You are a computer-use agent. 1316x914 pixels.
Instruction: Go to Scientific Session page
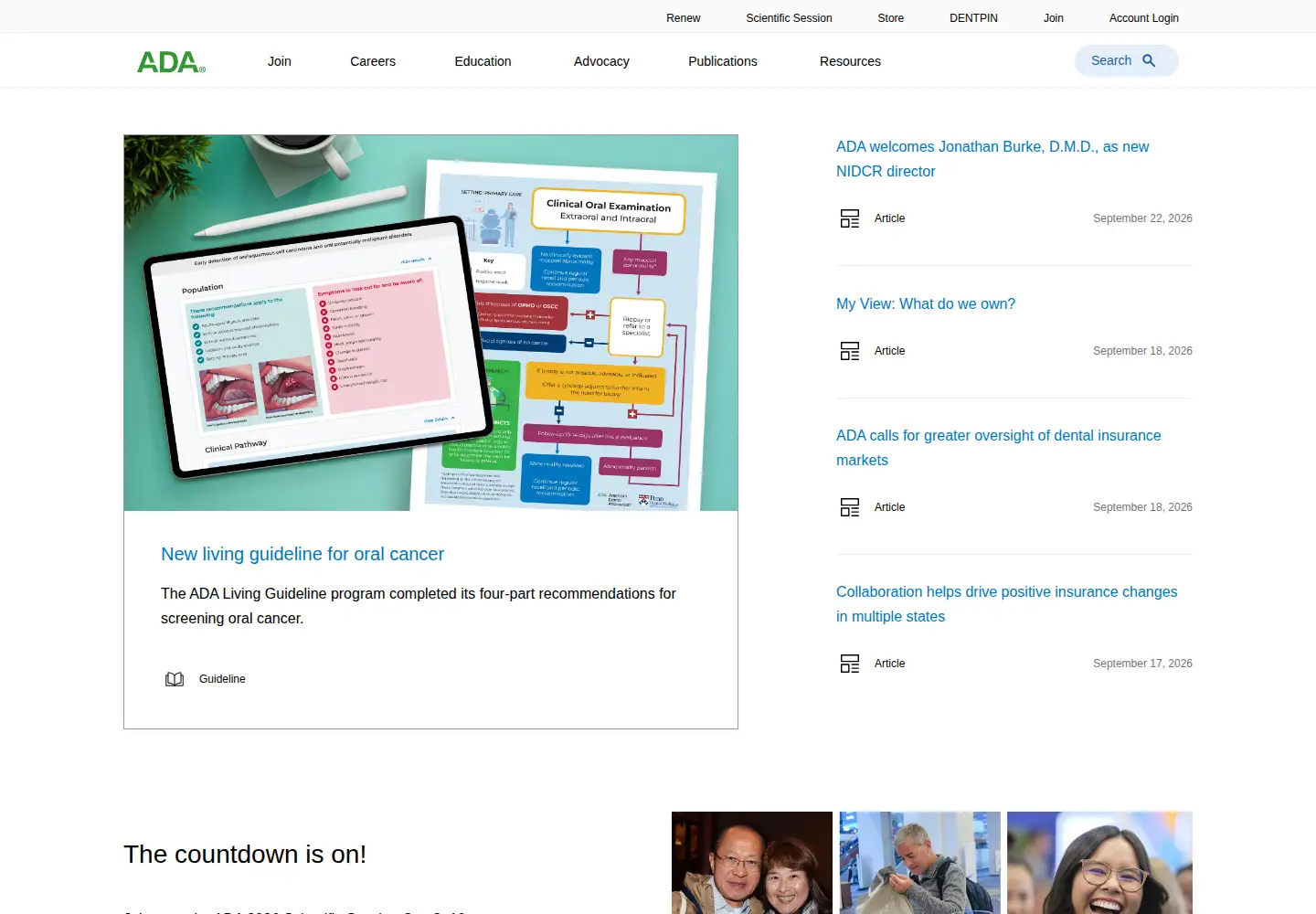pos(789,18)
